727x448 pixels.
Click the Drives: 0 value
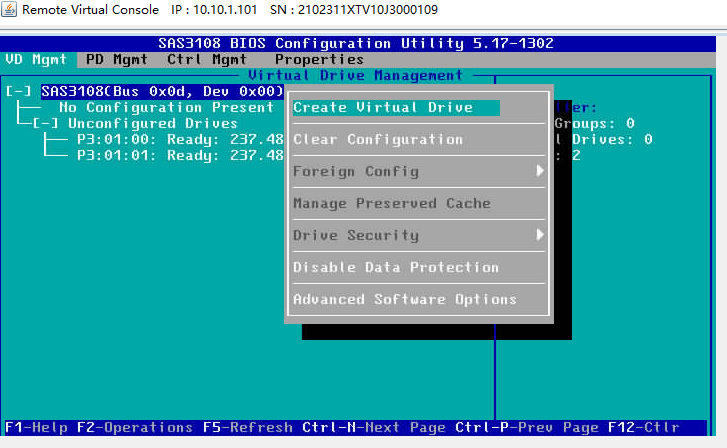[612, 140]
